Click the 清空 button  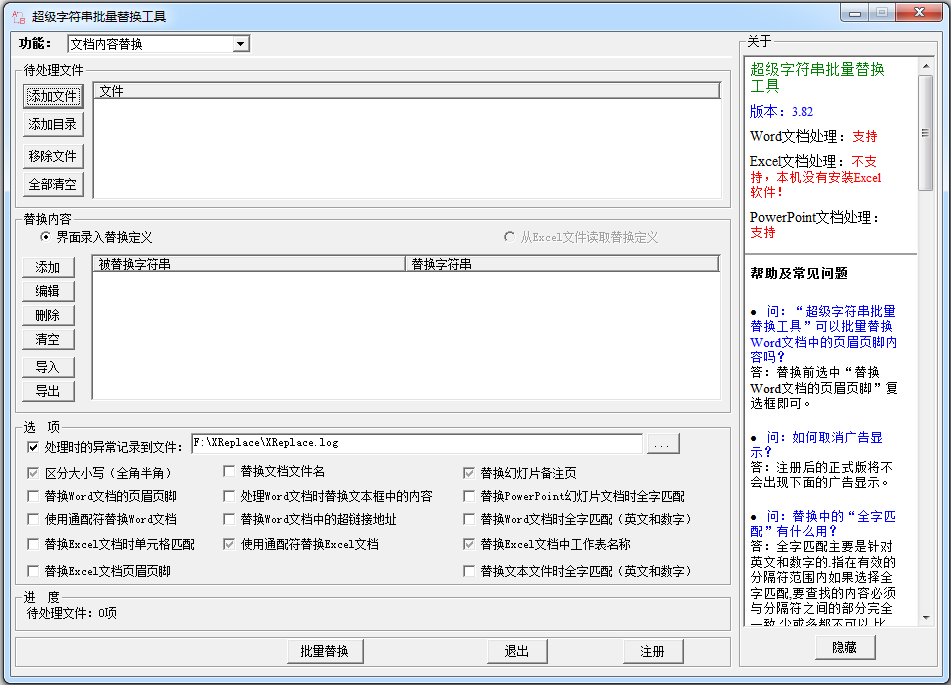click(48, 339)
